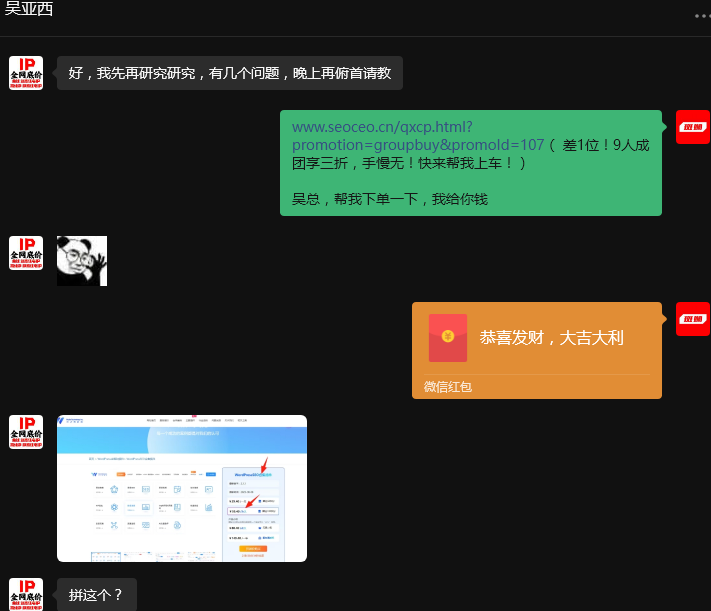This screenshot has width=711, height=611.
Task: Click my red avatar next to red packet
Action: (x=693, y=319)
